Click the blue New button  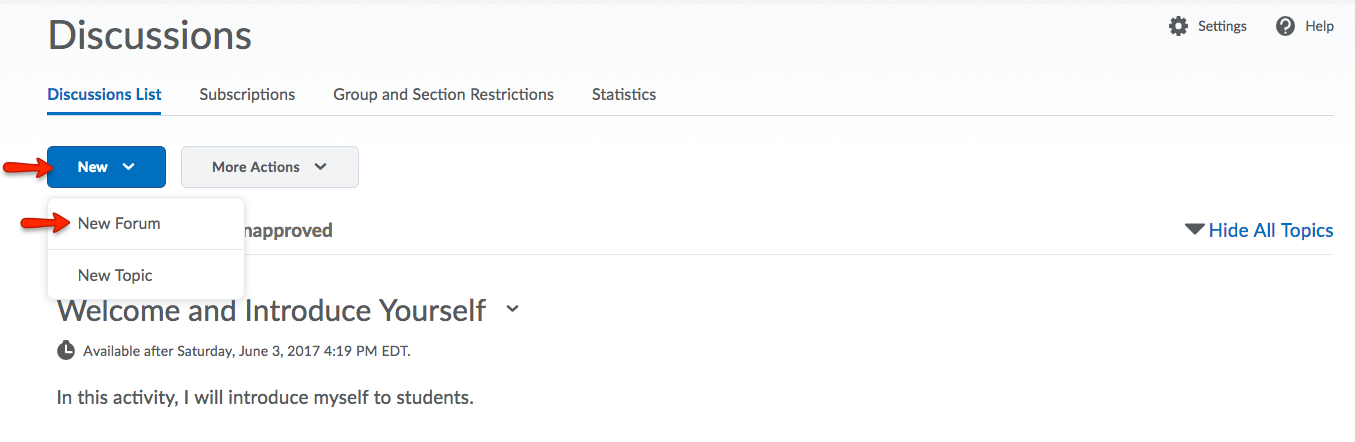(106, 167)
